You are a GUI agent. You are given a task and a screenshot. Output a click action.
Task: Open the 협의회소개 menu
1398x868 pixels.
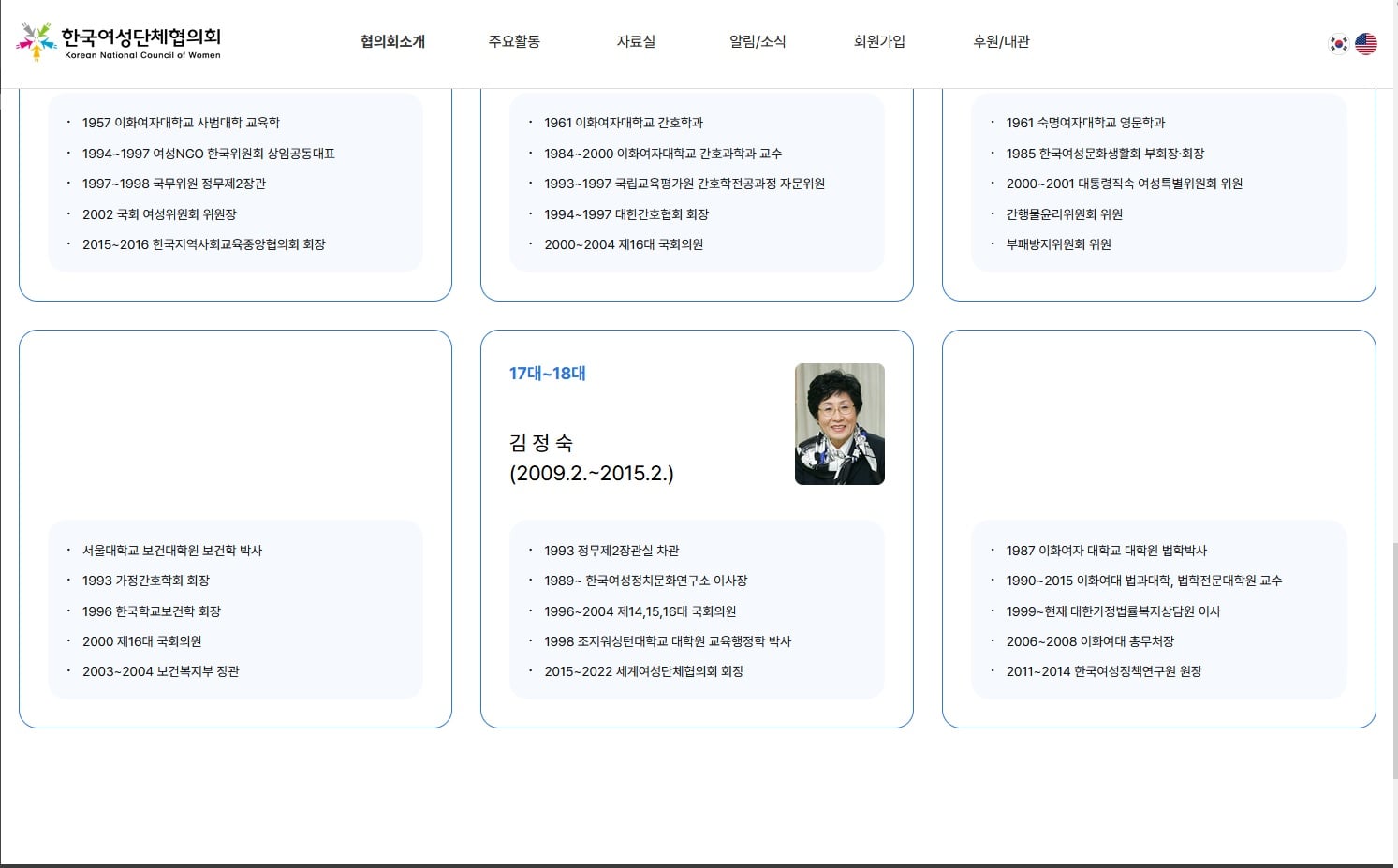pyautogui.click(x=392, y=41)
